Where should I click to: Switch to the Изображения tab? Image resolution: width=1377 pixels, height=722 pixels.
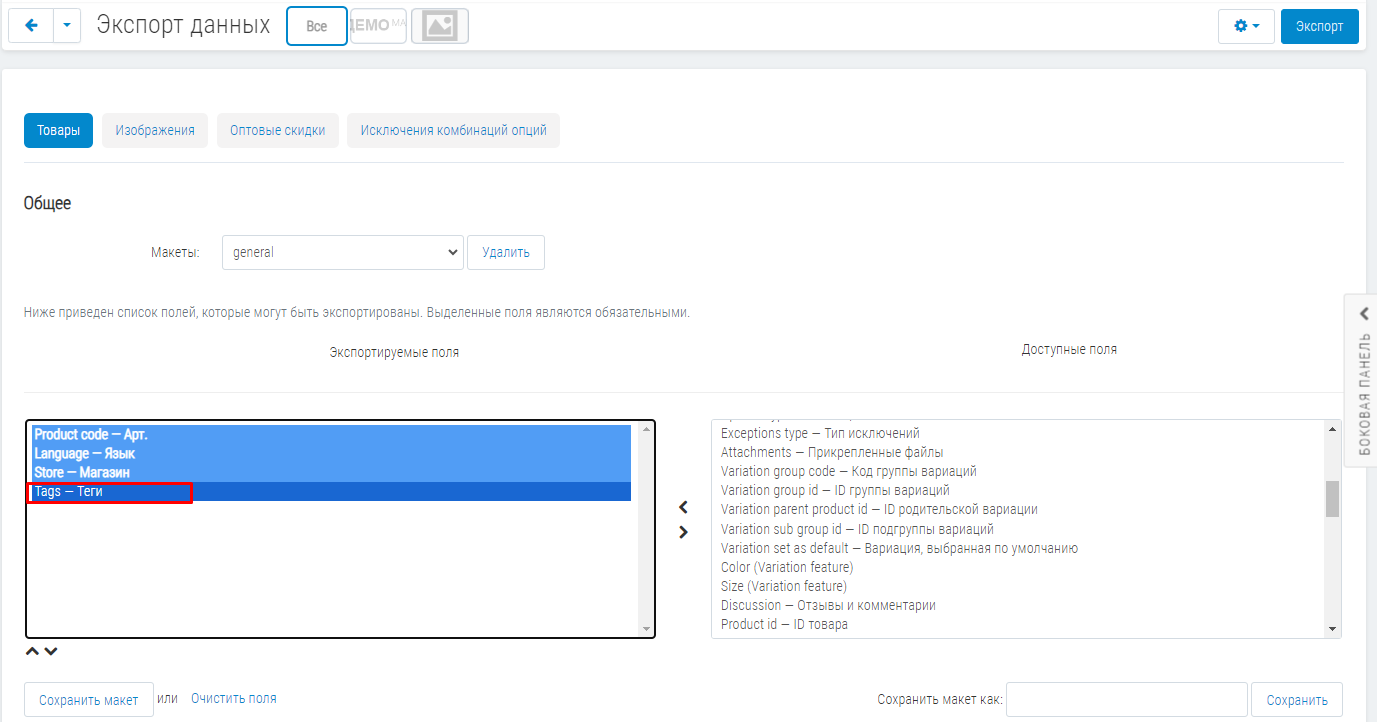(x=155, y=130)
